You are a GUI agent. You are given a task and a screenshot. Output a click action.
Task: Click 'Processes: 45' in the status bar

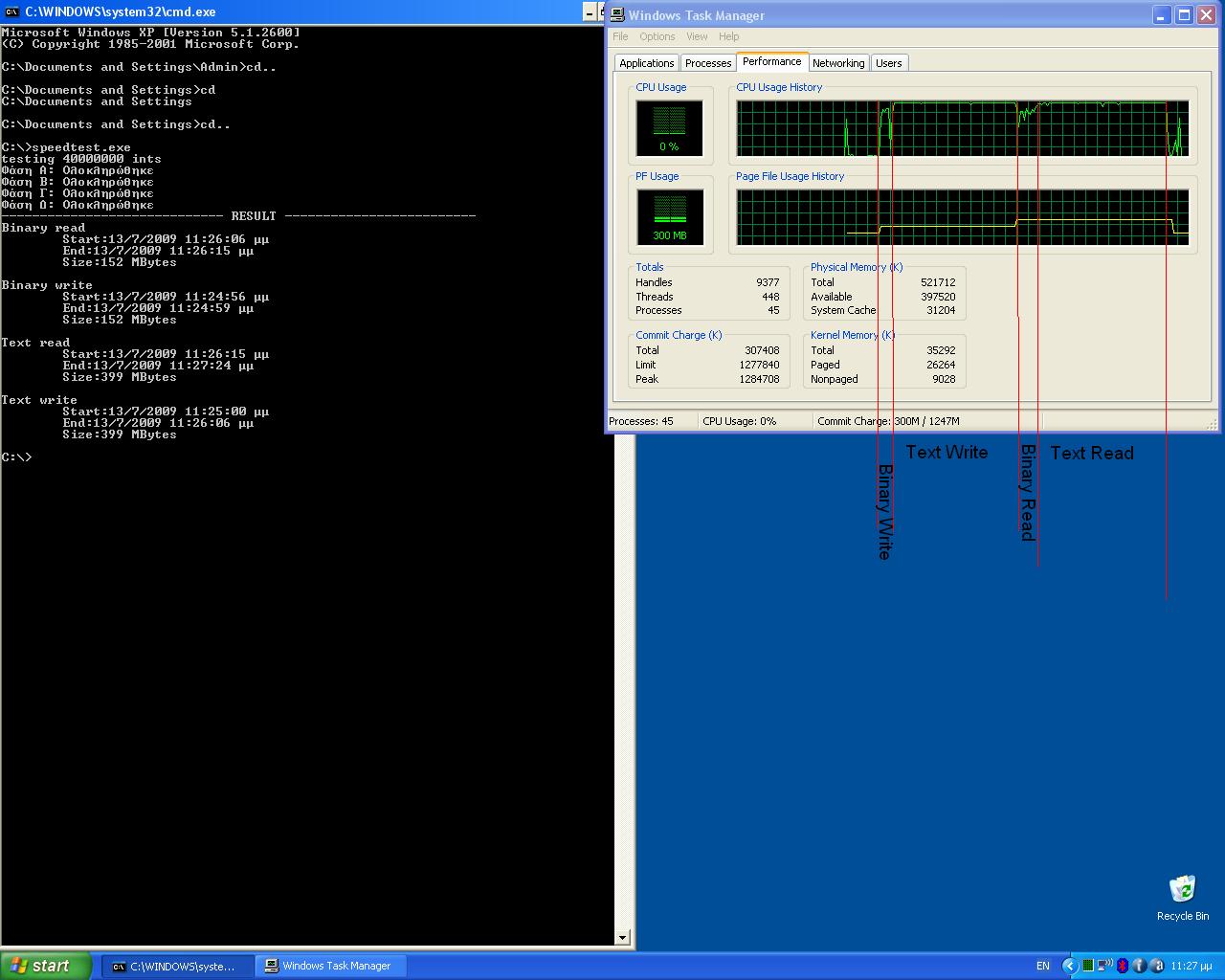click(641, 421)
